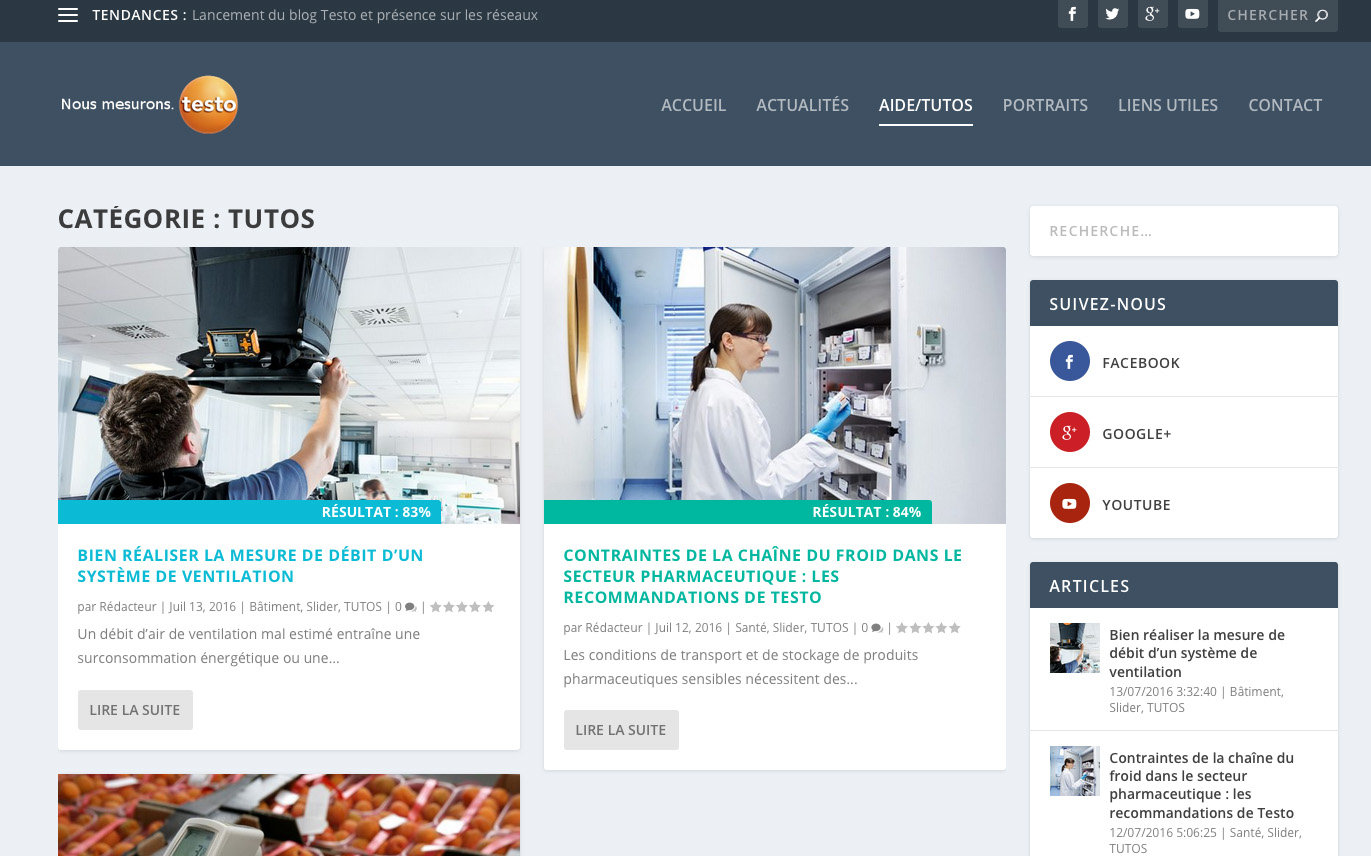
Task: Click star rating of cold chain article
Action: tap(928, 628)
